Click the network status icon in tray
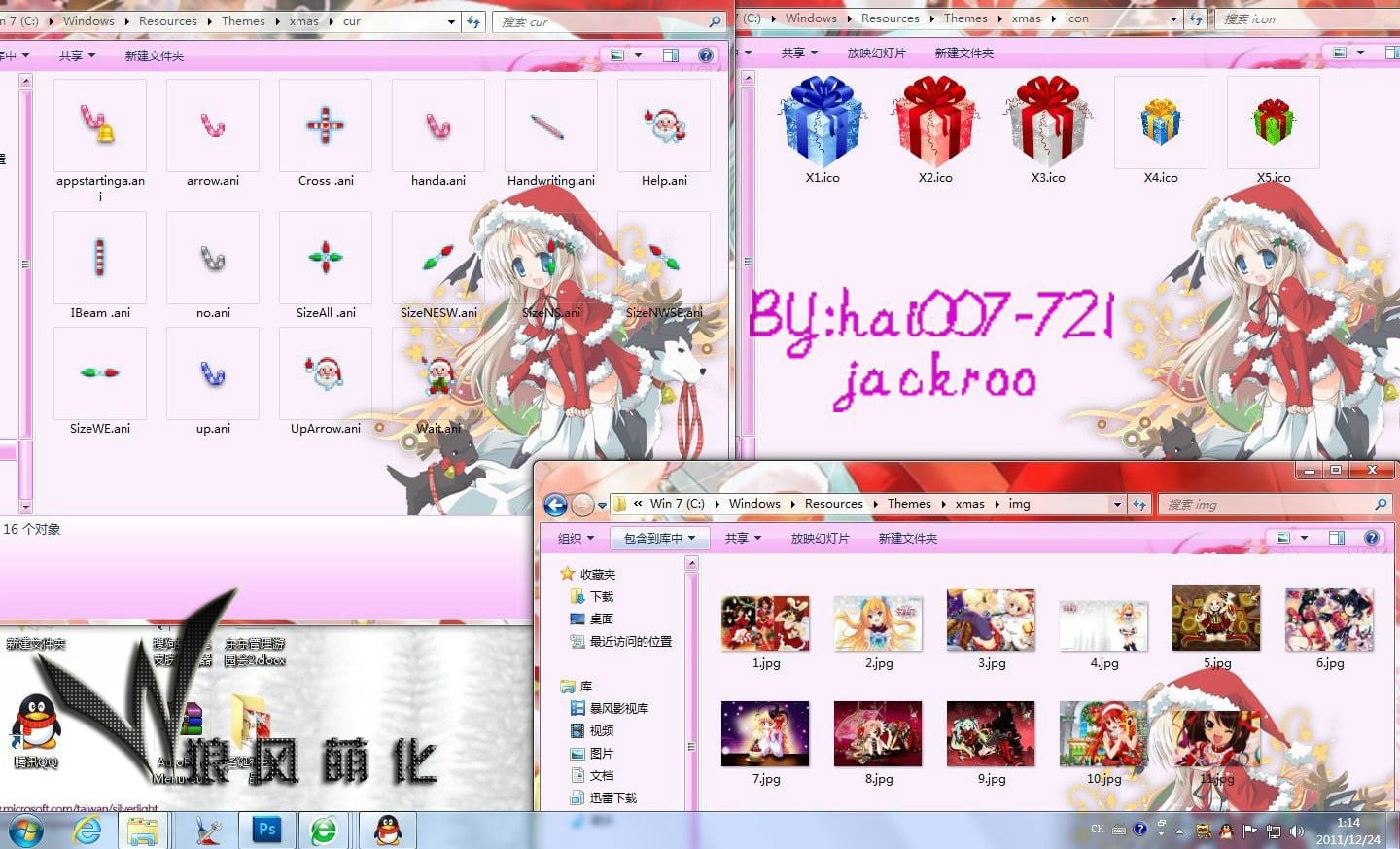The image size is (1400, 849). 1275,831
